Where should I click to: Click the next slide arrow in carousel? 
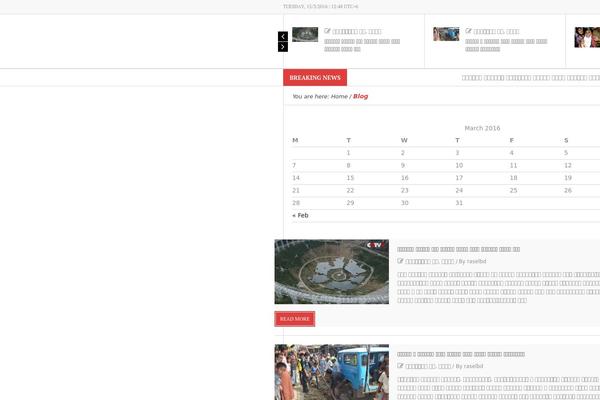[x=283, y=47]
